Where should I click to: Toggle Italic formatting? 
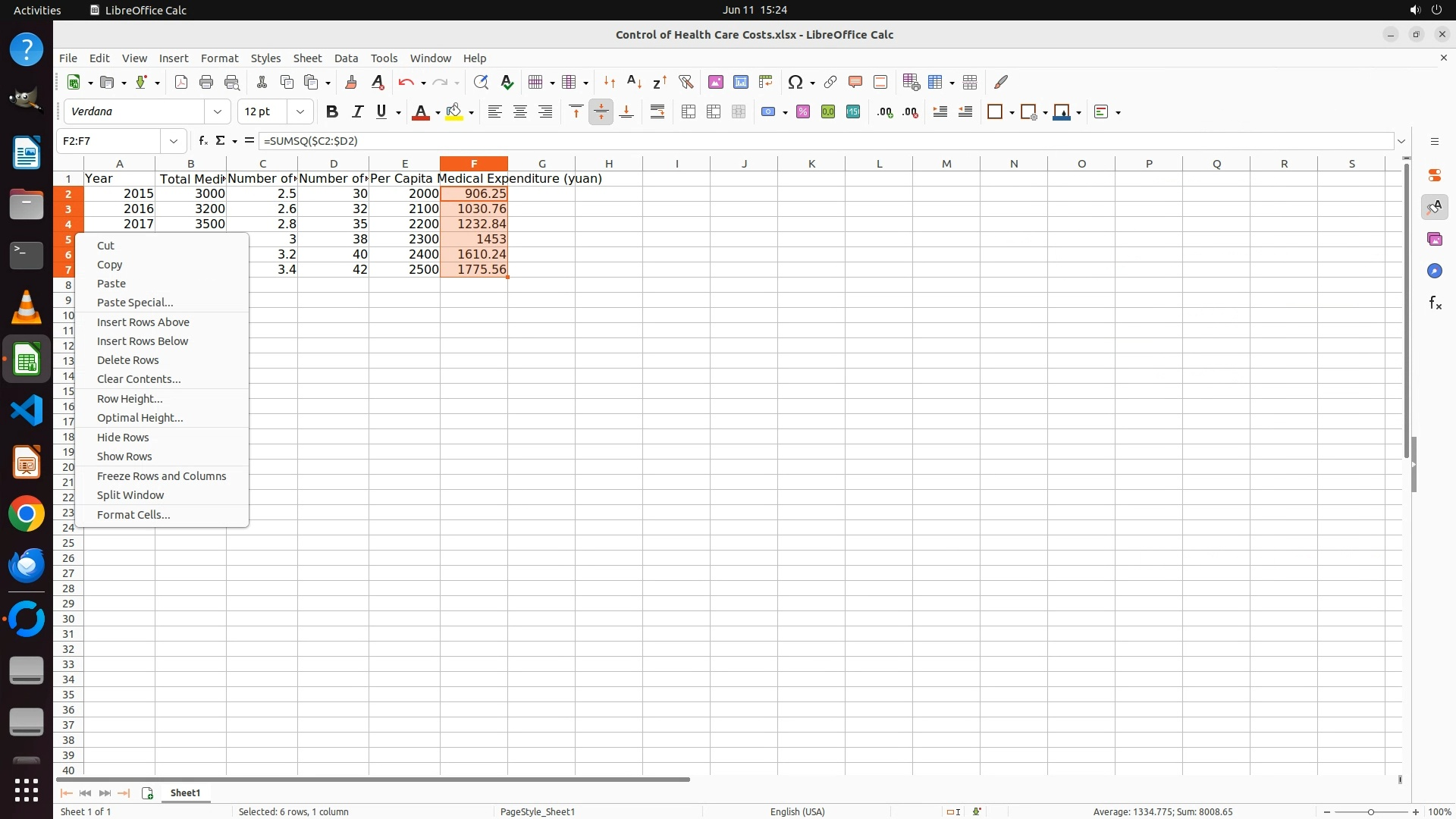click(357, 111)
